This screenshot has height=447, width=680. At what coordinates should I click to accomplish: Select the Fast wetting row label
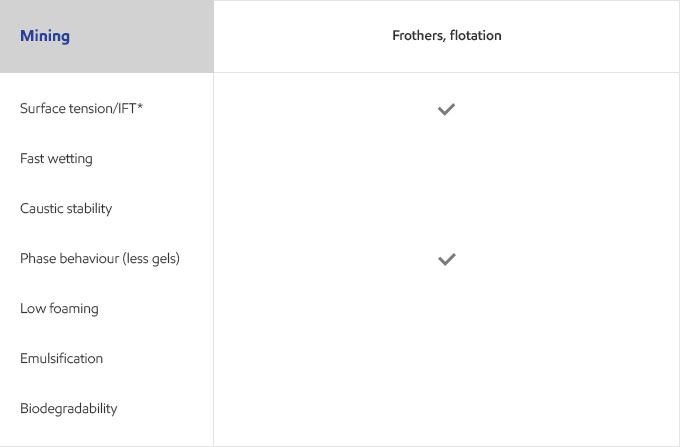pos(56,159)
